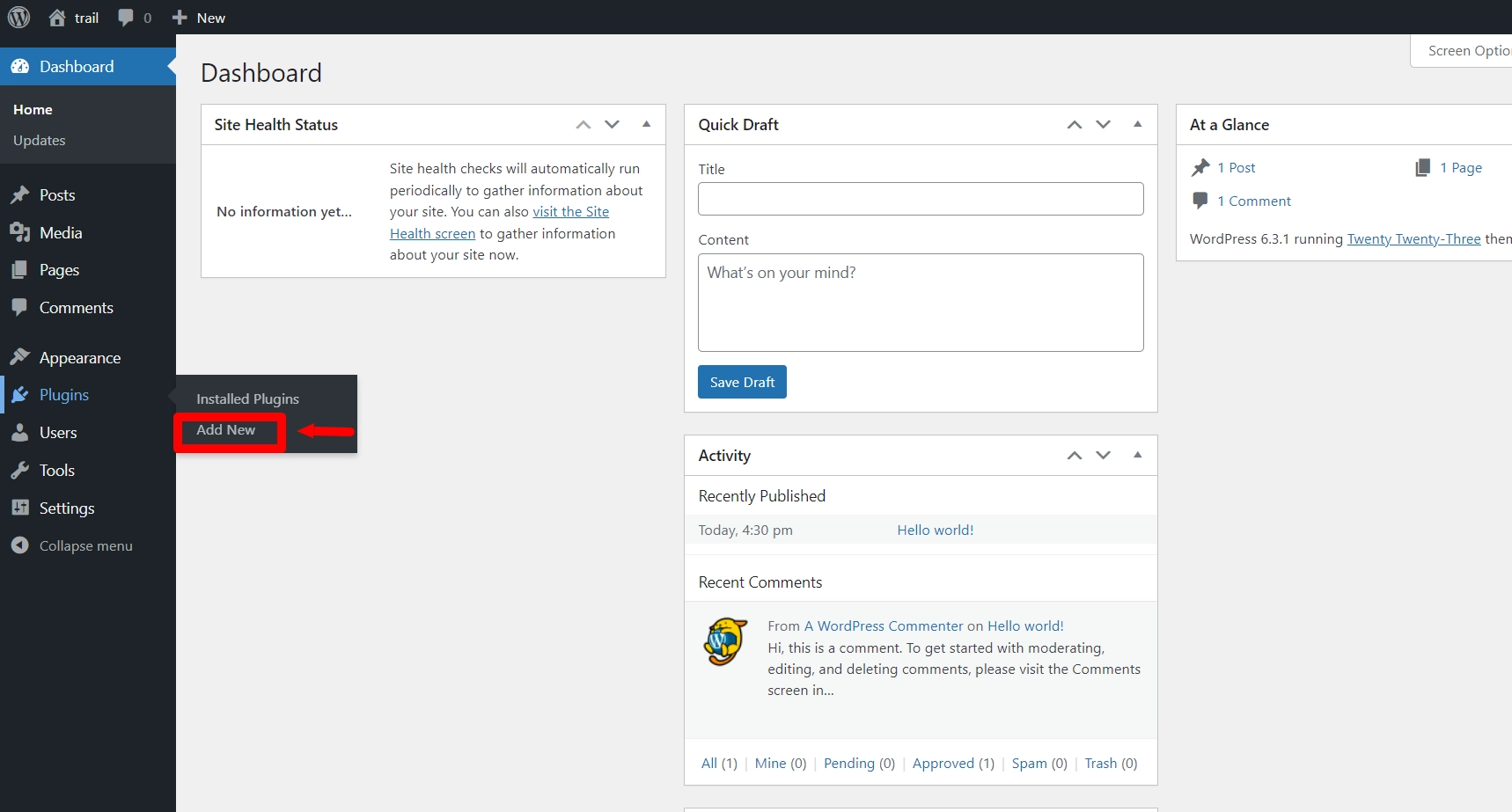
Task: Select the Tools wrench icon
Action: point(21,470)
